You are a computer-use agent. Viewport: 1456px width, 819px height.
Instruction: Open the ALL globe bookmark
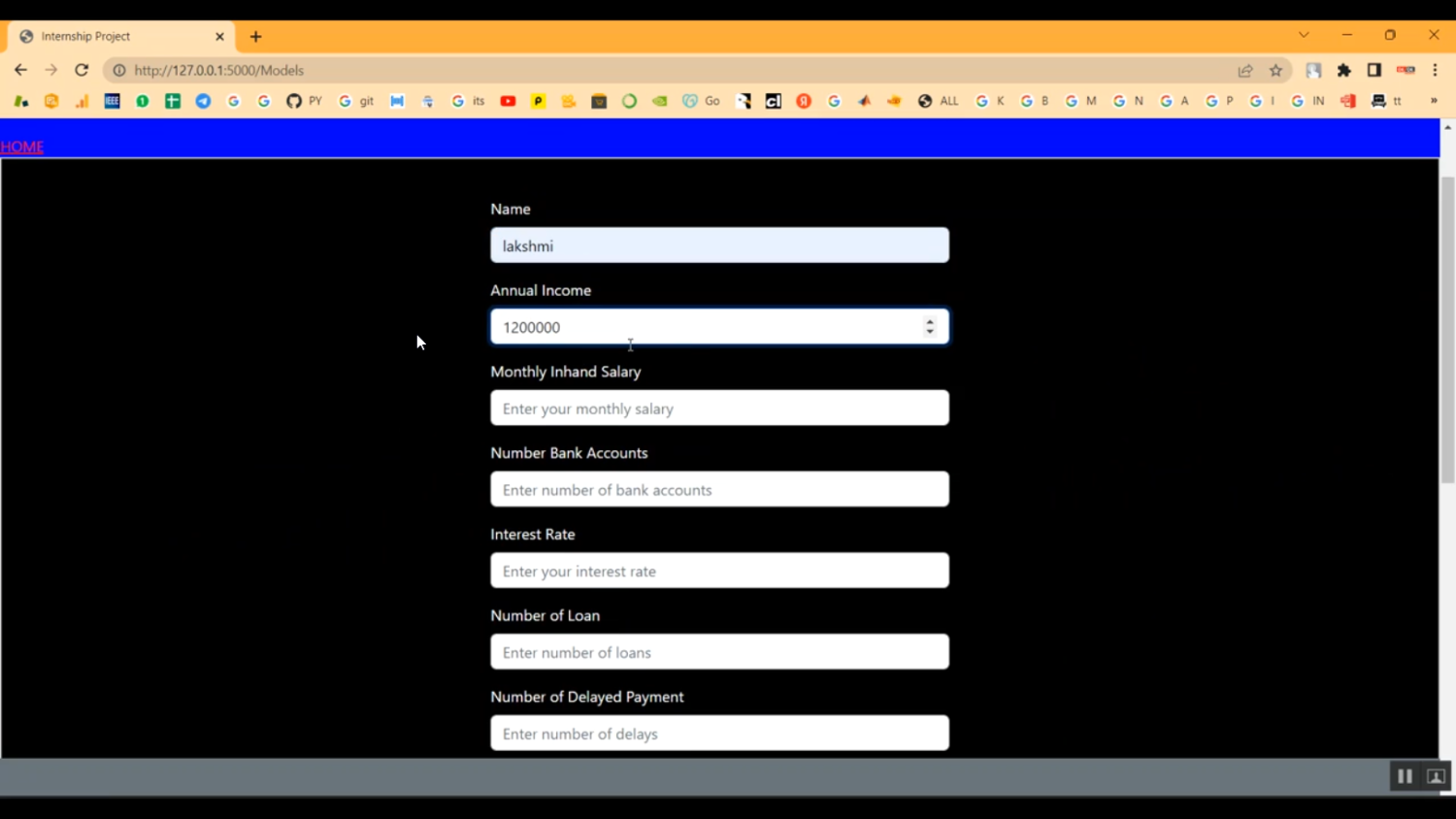(938, 101)
